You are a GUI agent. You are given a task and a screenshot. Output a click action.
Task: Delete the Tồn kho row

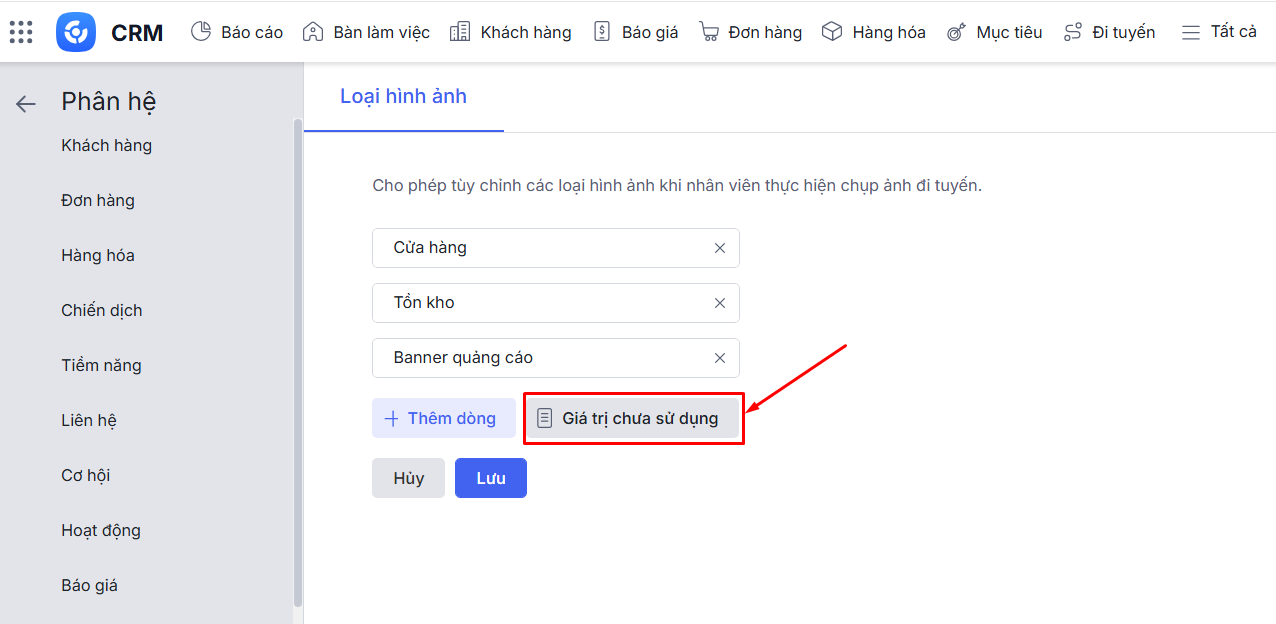click(x=720, y=303)
